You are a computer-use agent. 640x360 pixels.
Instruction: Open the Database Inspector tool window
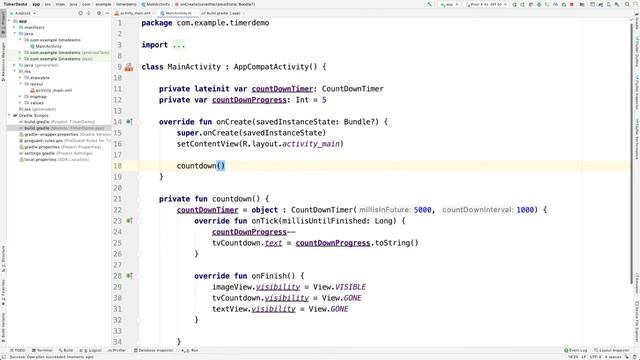click(x=153, y=350)
